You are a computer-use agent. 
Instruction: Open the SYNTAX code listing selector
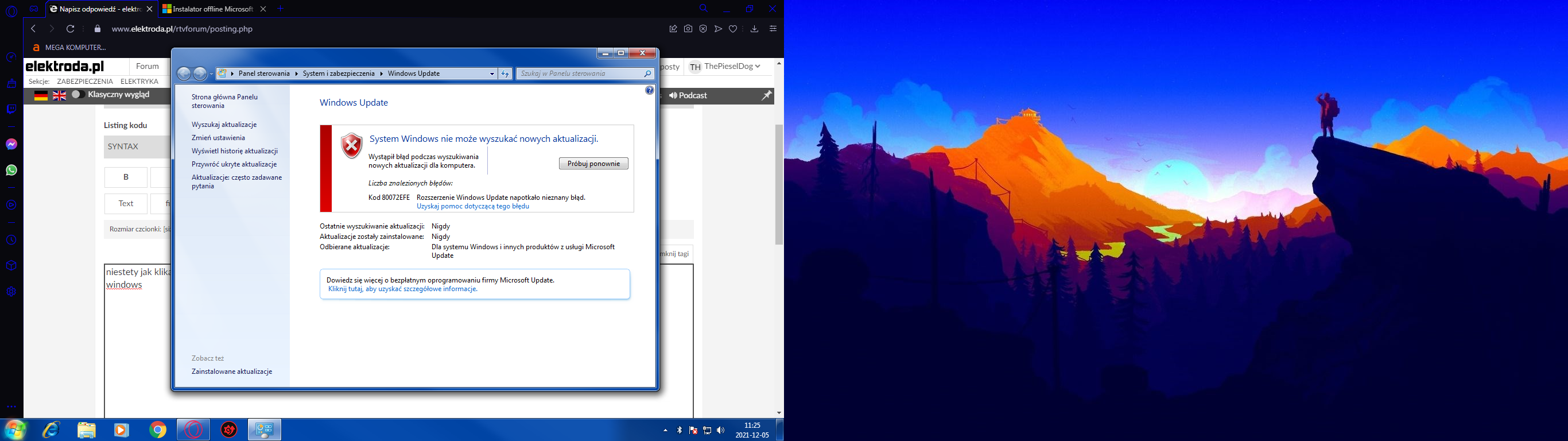click(x=137, y=147)
